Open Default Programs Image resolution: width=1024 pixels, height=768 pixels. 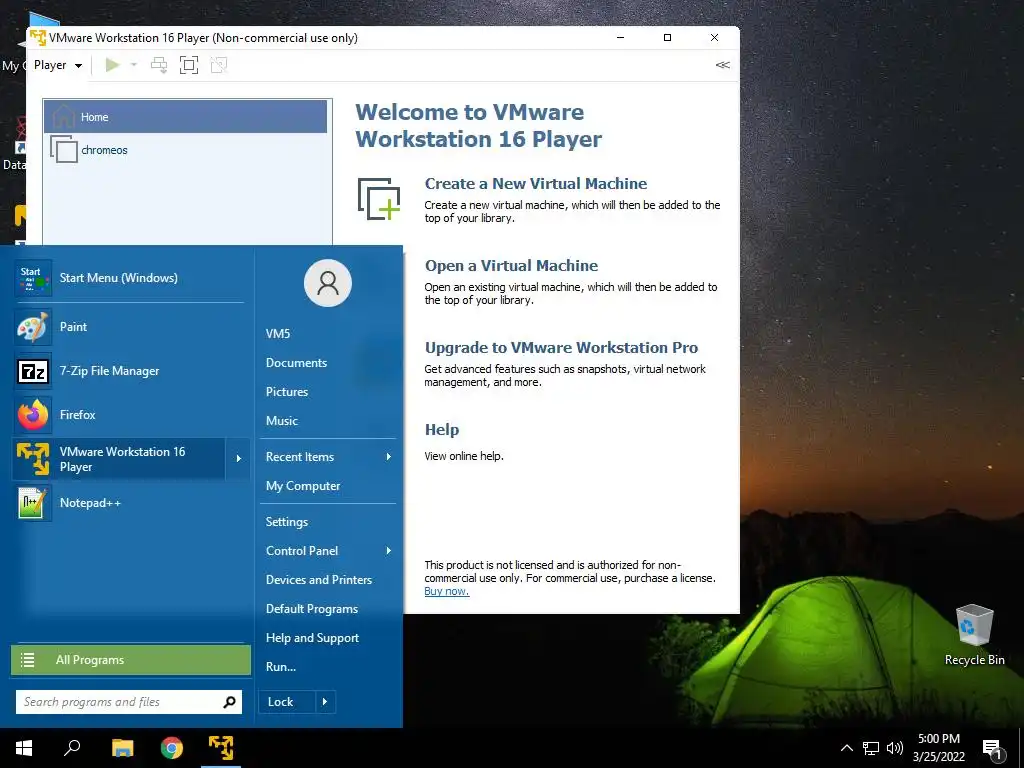click(312, 609)
